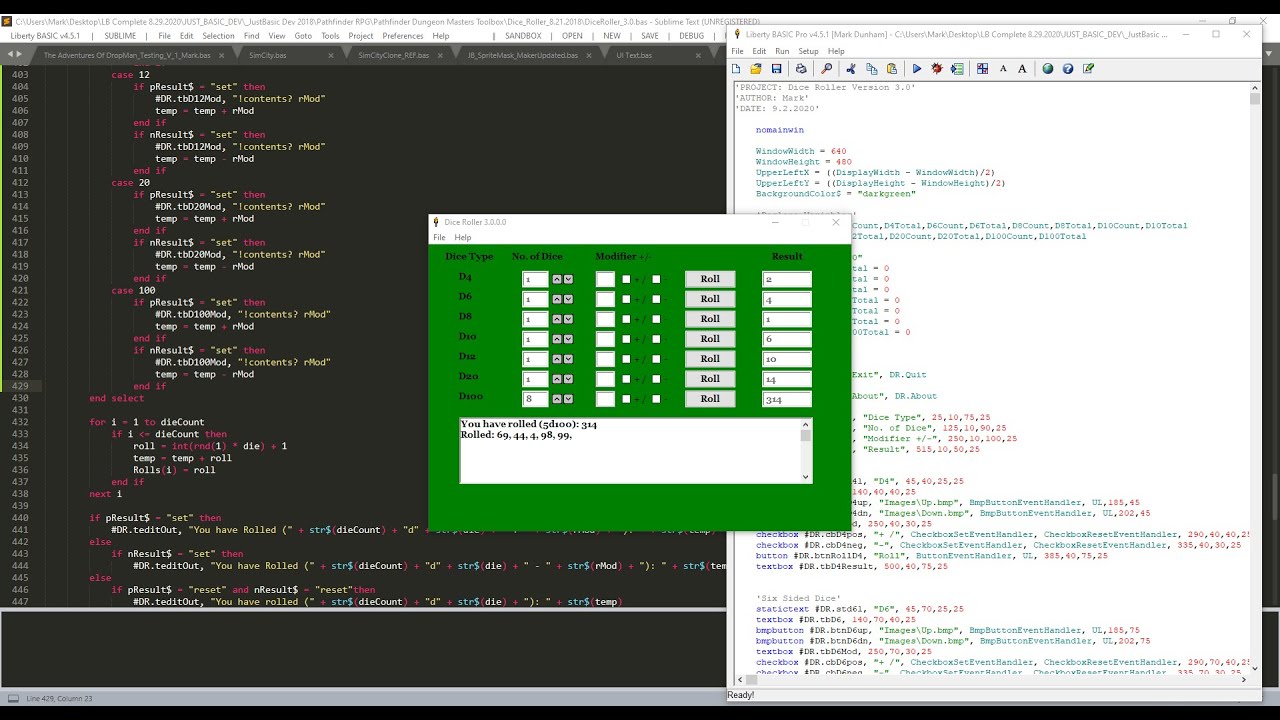Click the DEBUG button in Sublime menu bar
This screenshot has height=720, width=1280.
(x=691, y=36)
